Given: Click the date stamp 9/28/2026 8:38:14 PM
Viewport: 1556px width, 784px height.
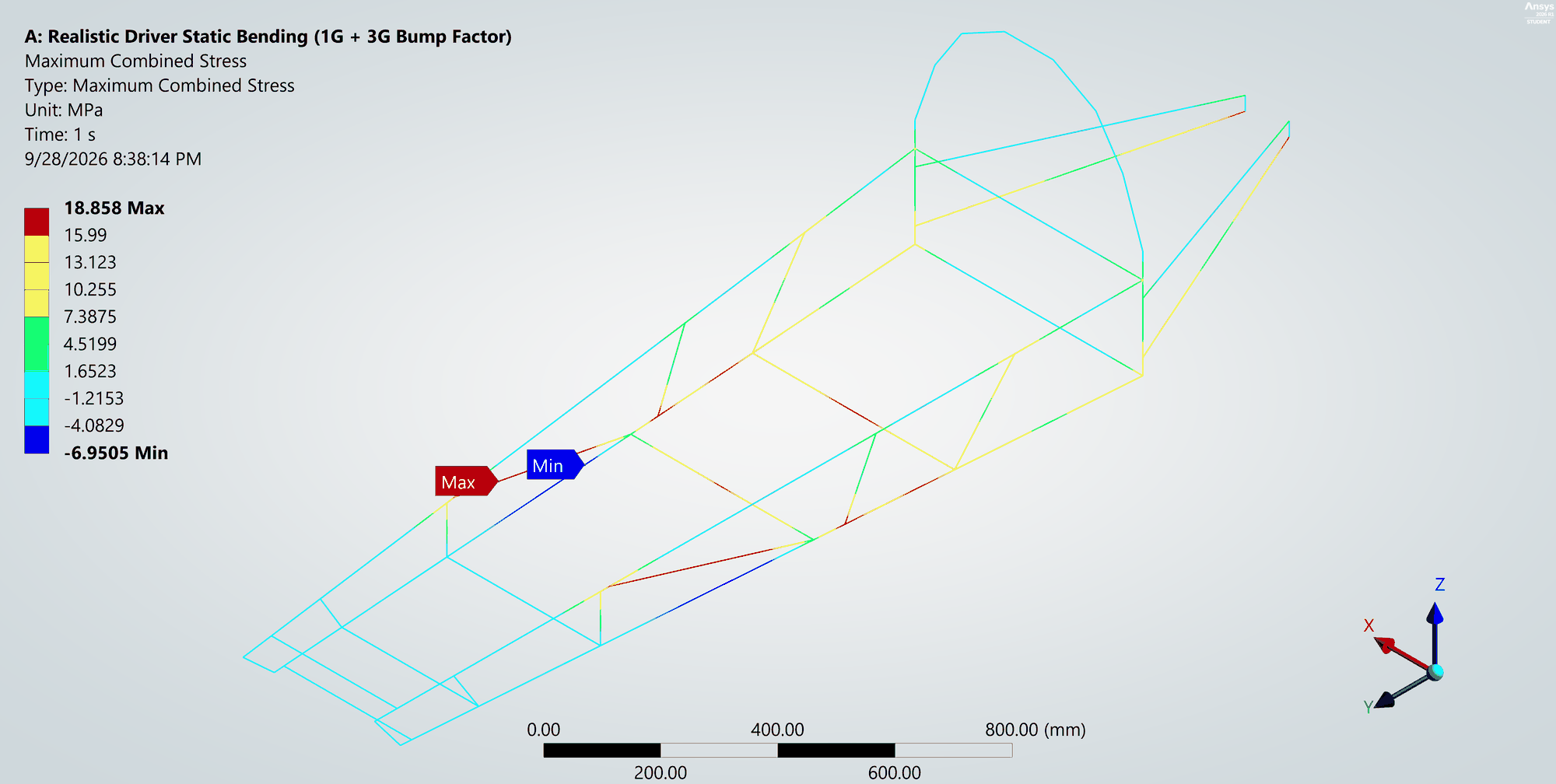Looking at the screenshot, I should click(113, 159).
